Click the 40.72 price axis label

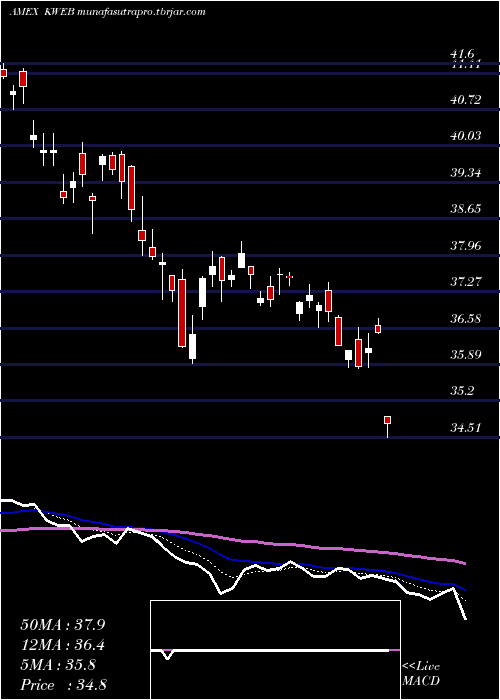pos(466,100)
